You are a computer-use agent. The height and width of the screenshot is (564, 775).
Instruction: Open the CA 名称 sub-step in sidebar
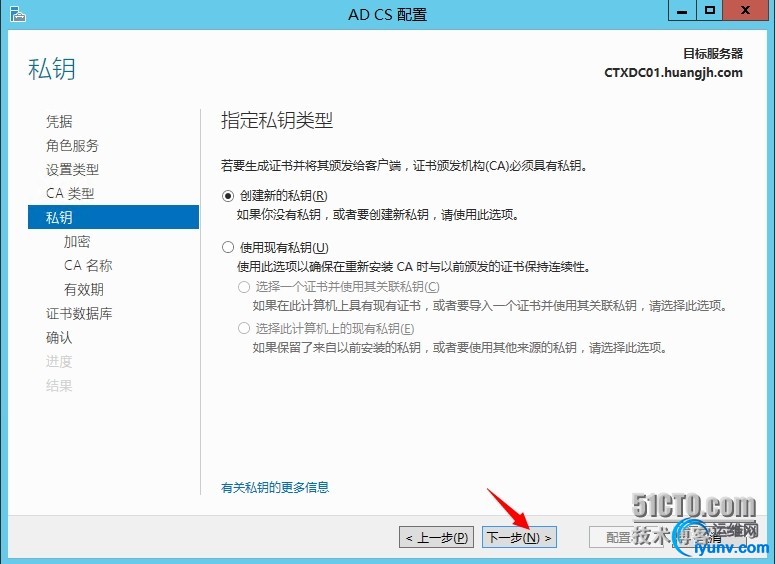[x=88, y=265]
